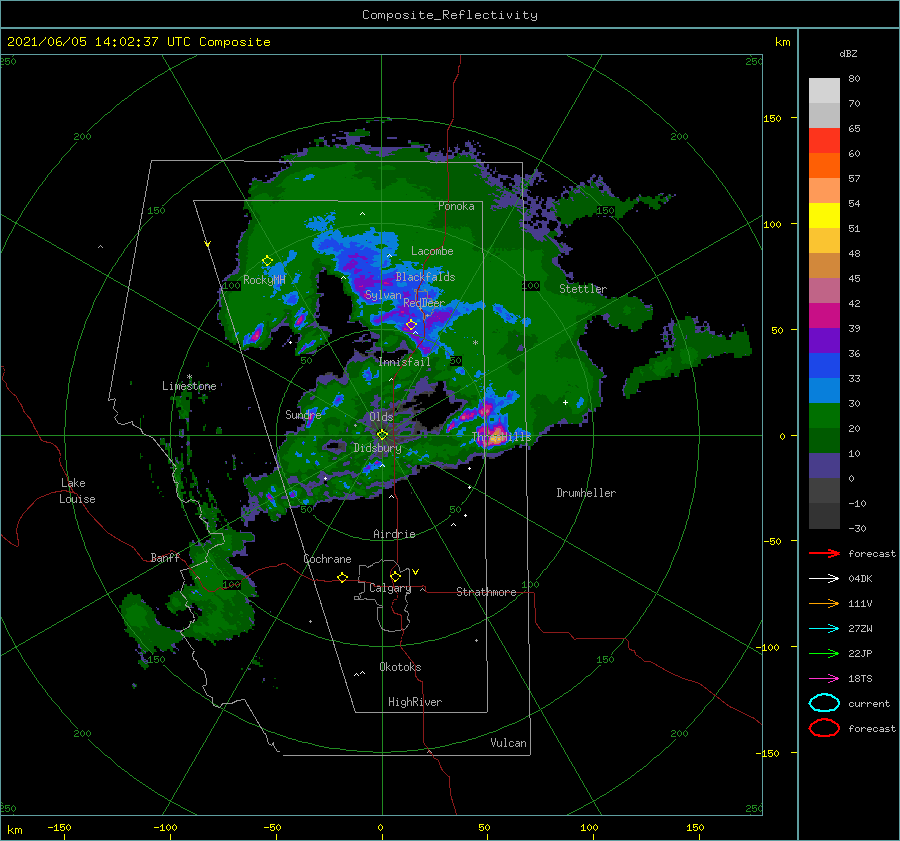The image size is (900, 841).
Task: Click the cyan current ellipse icon
Action: pyautogui.click(x=824, y=703)
